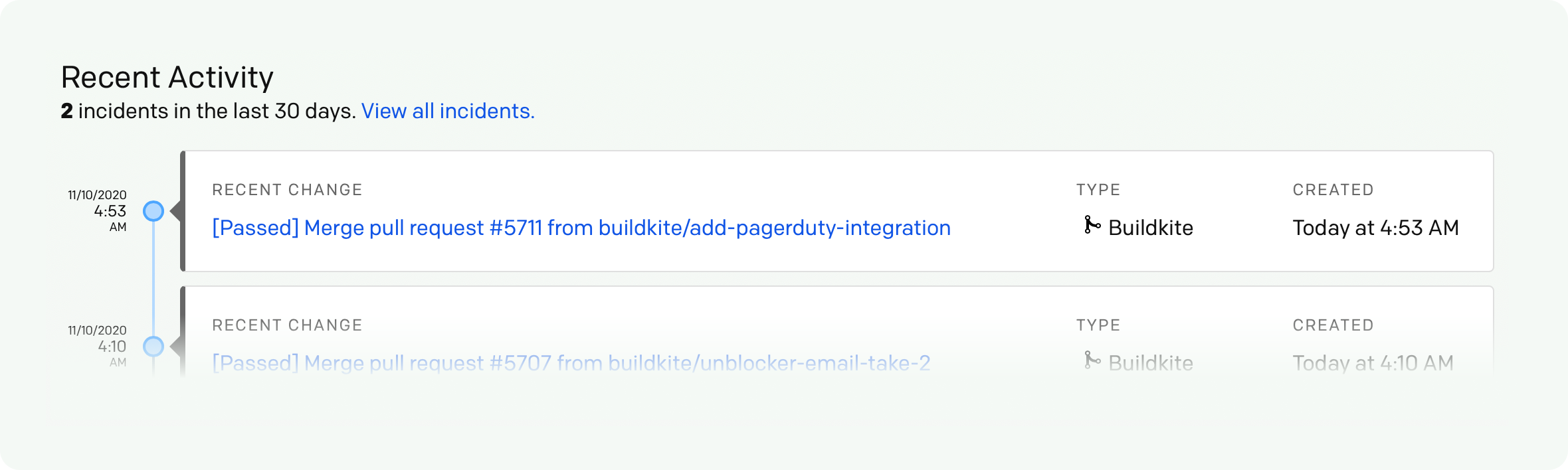Open pull request #5707 unblocker-email-take-2

coord(570,362)
